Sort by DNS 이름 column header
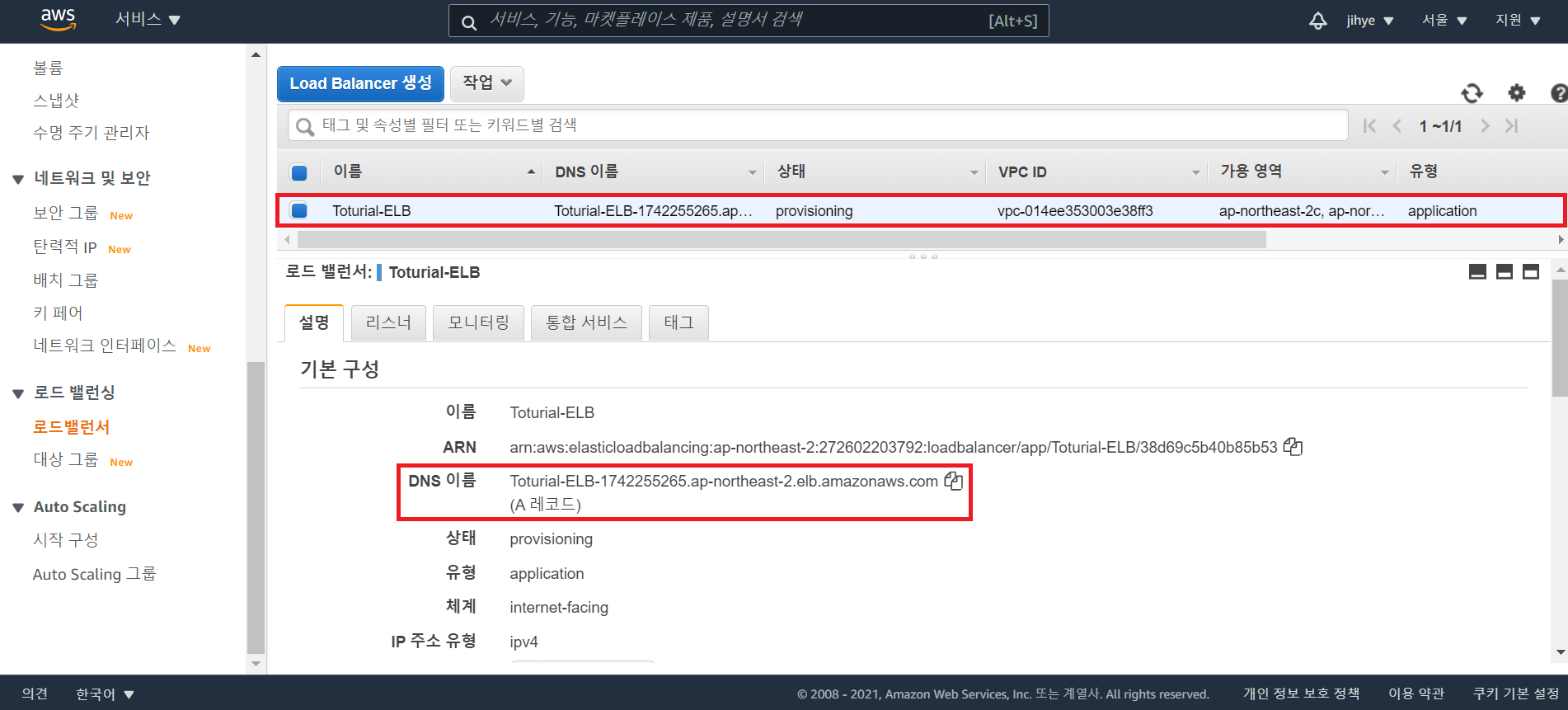Viewport: 1568px width, 710px height. (x=586, y=172)
